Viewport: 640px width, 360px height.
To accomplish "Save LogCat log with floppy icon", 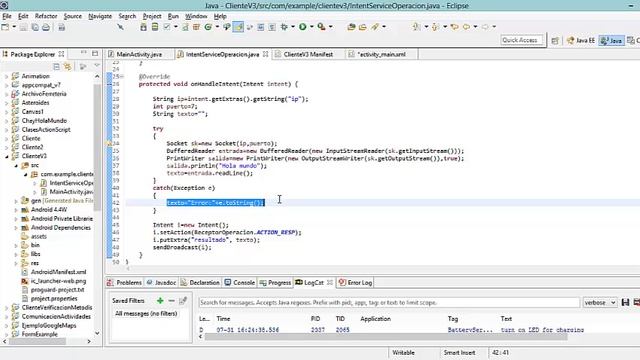I will click(x=625, y=302).
